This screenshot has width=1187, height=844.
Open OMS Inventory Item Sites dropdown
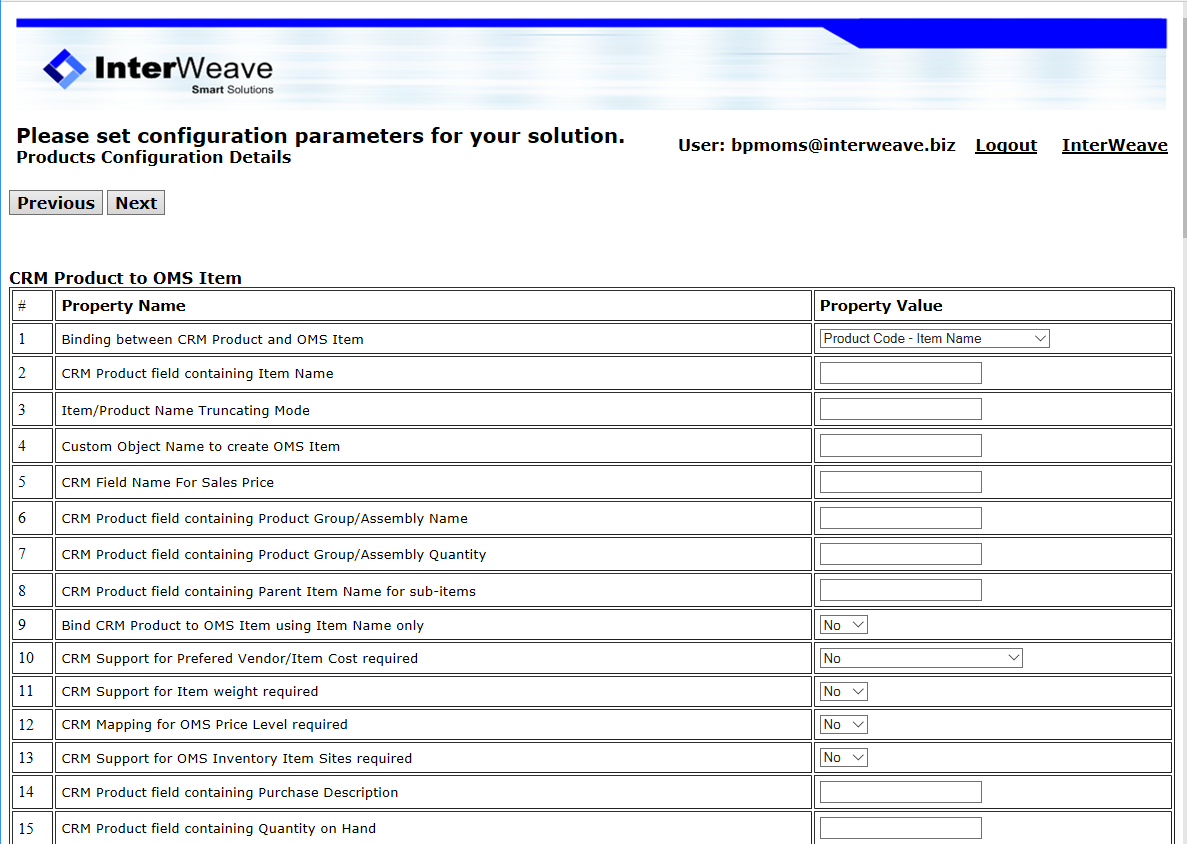click(x=843, y=758)
